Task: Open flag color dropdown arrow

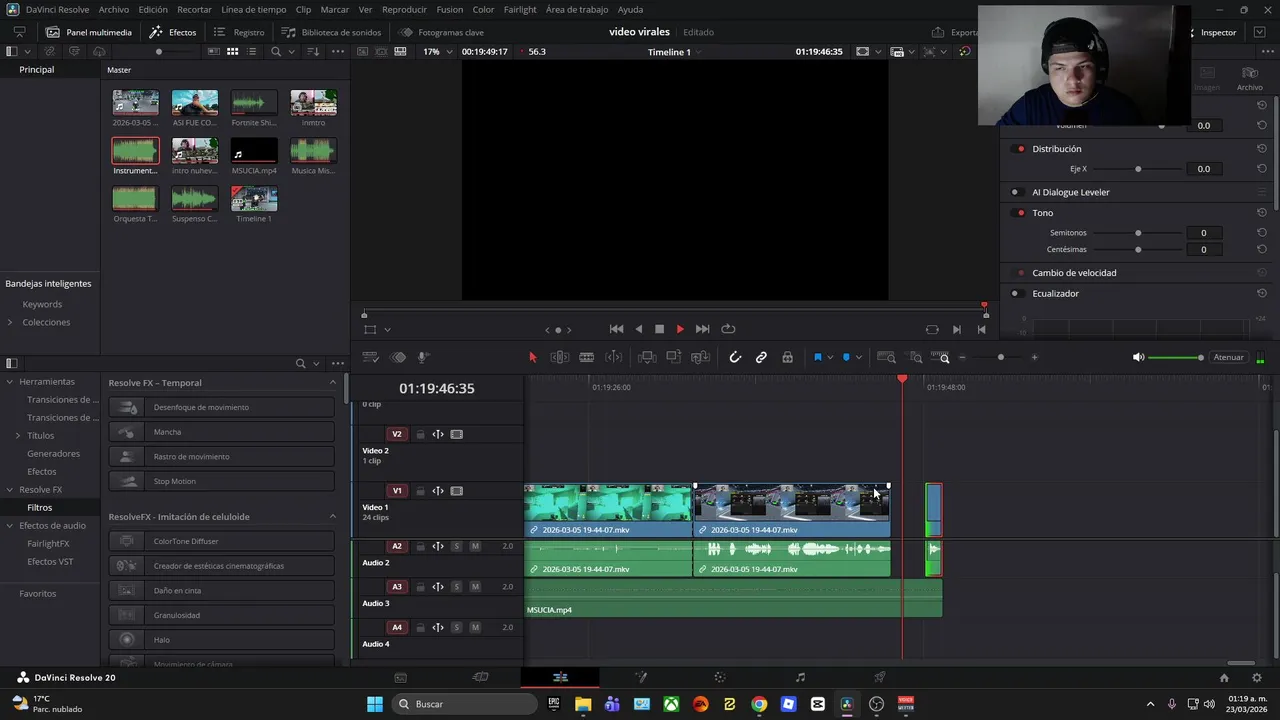Action: pos(830,358)
